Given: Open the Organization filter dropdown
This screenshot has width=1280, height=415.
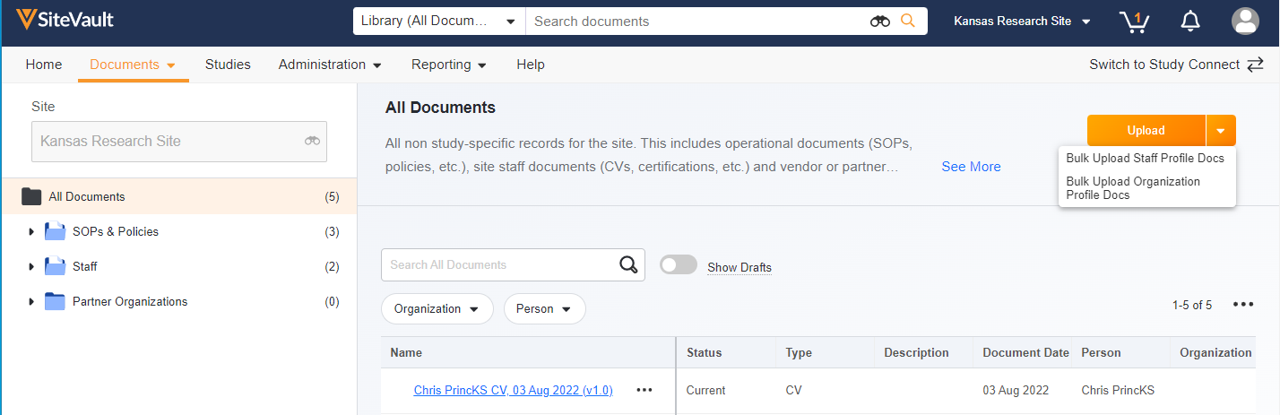Looking at the screenshot, I should tap(437, 309).
